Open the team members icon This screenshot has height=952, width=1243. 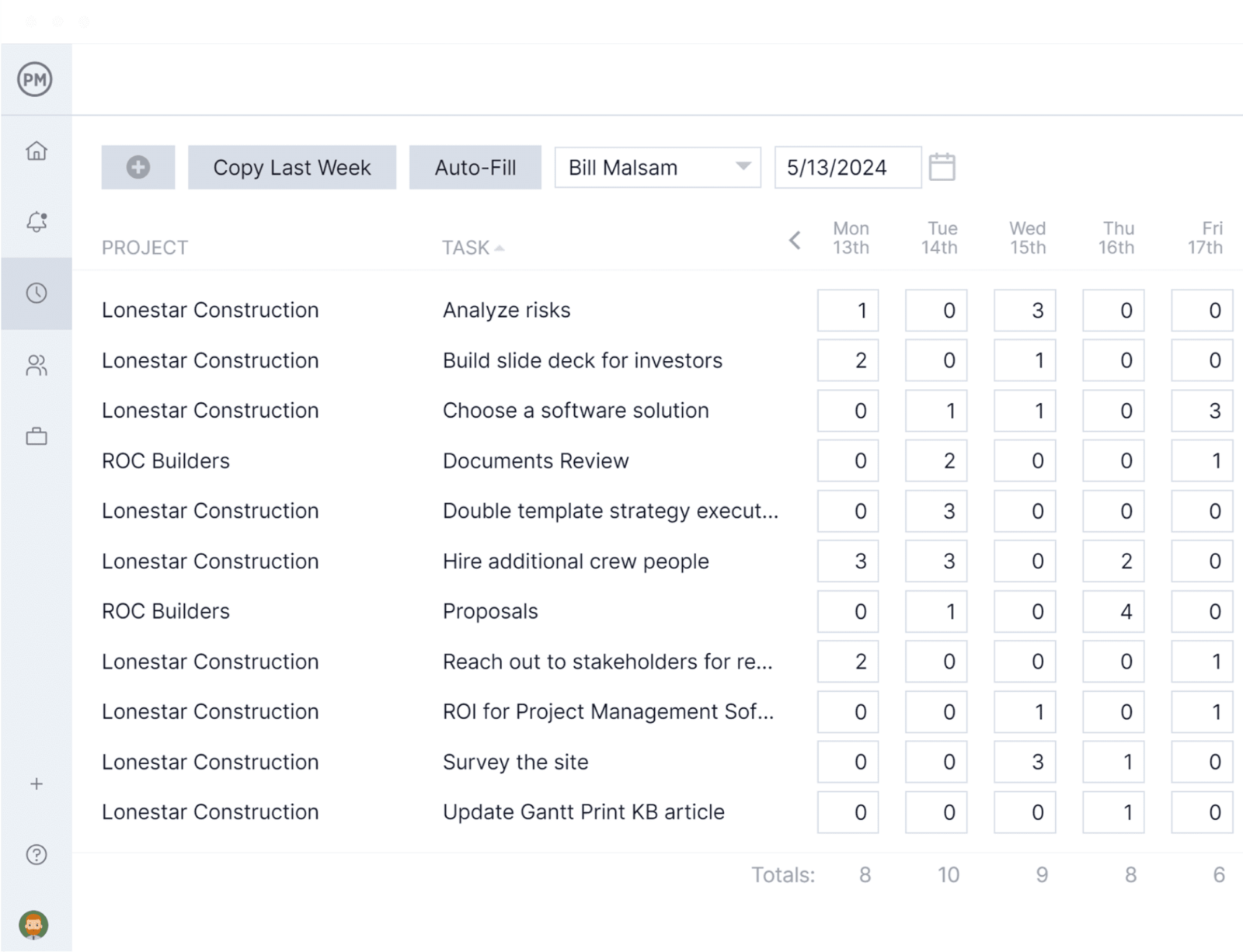[x=36, y=365]
